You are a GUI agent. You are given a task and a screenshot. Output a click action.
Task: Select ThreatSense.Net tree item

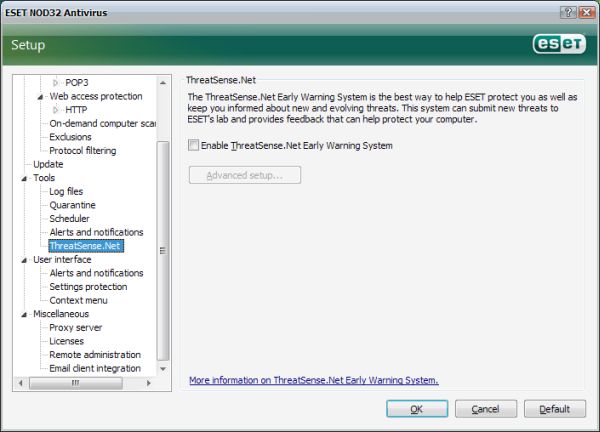pos(86,246)
